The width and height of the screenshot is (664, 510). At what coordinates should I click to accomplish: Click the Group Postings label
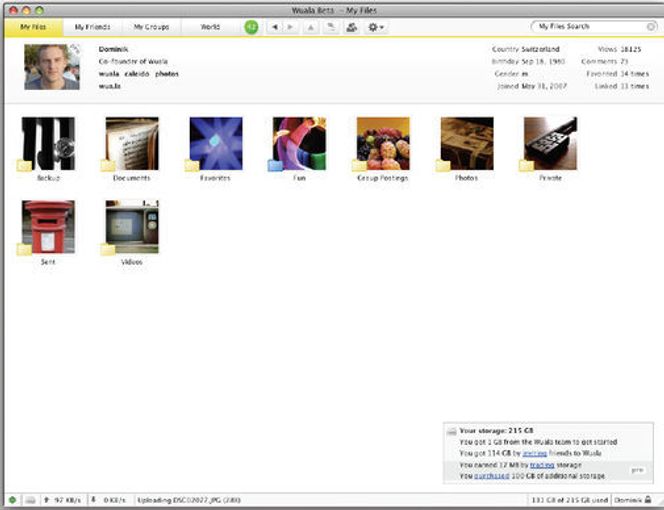tap(383, 178)
